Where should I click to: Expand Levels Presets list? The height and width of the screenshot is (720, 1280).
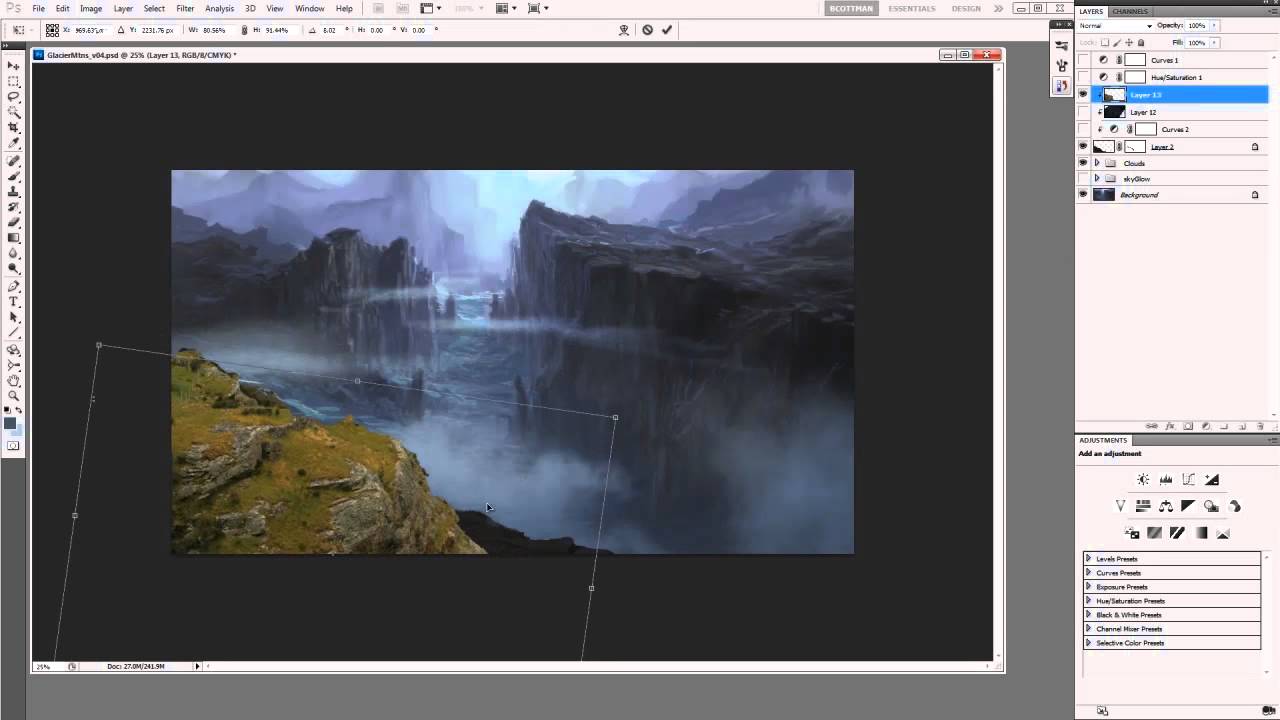(1088, 558)
